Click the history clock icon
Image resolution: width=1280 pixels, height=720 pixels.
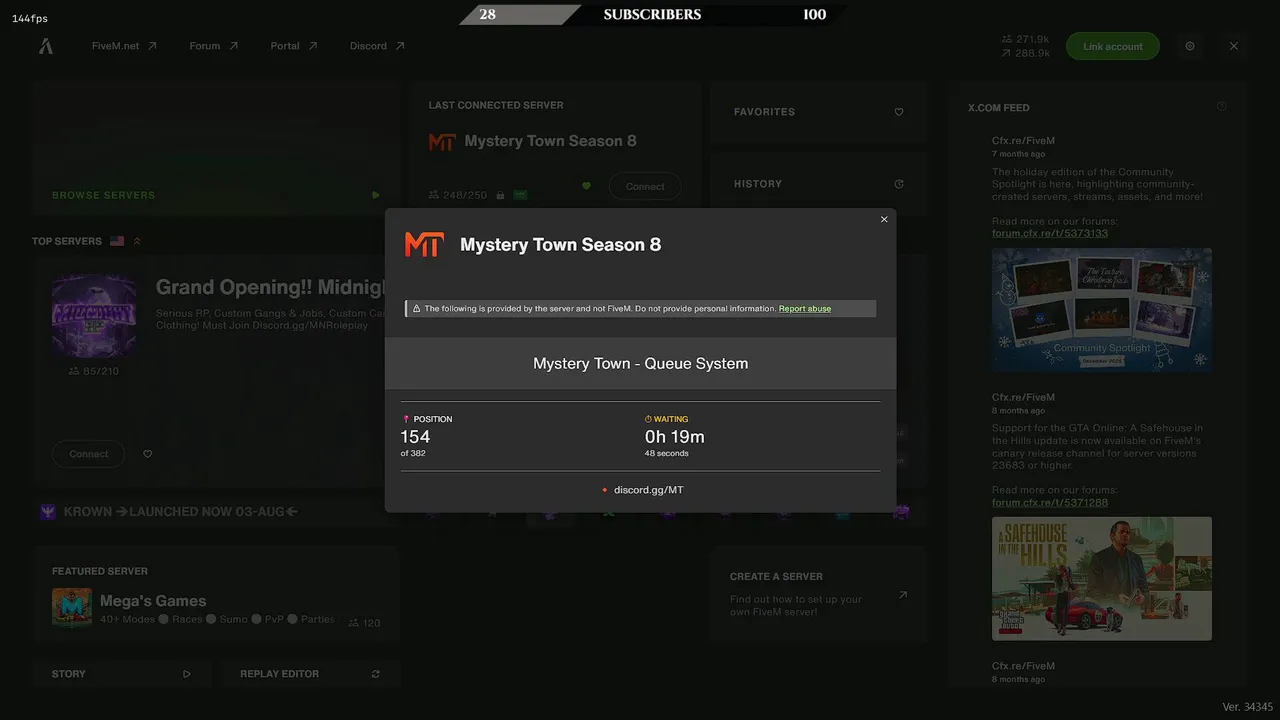tap(899, 184)
